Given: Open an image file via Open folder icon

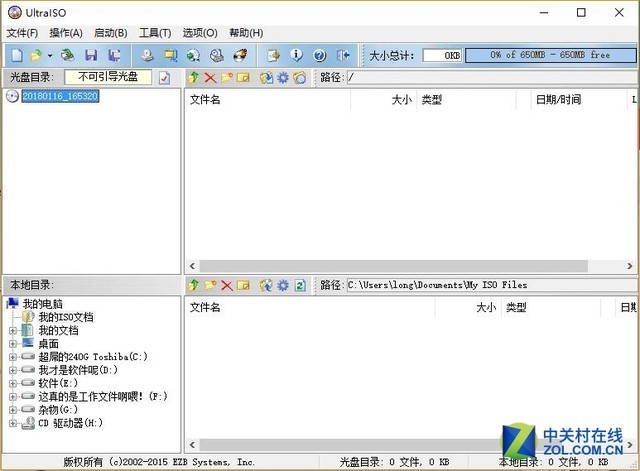Looking at the screenshot, I should 36,55.
